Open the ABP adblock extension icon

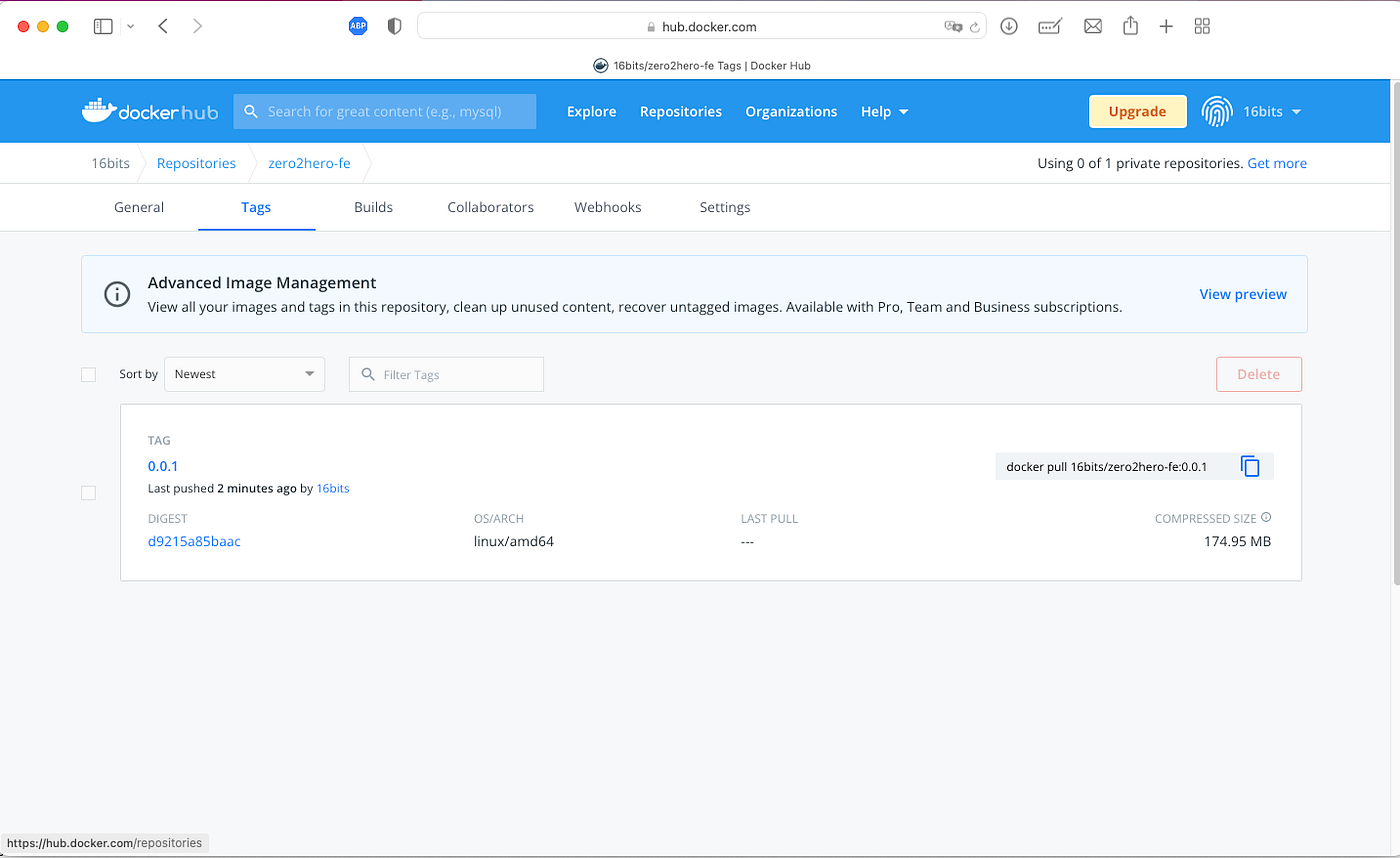tap(358, 27)
